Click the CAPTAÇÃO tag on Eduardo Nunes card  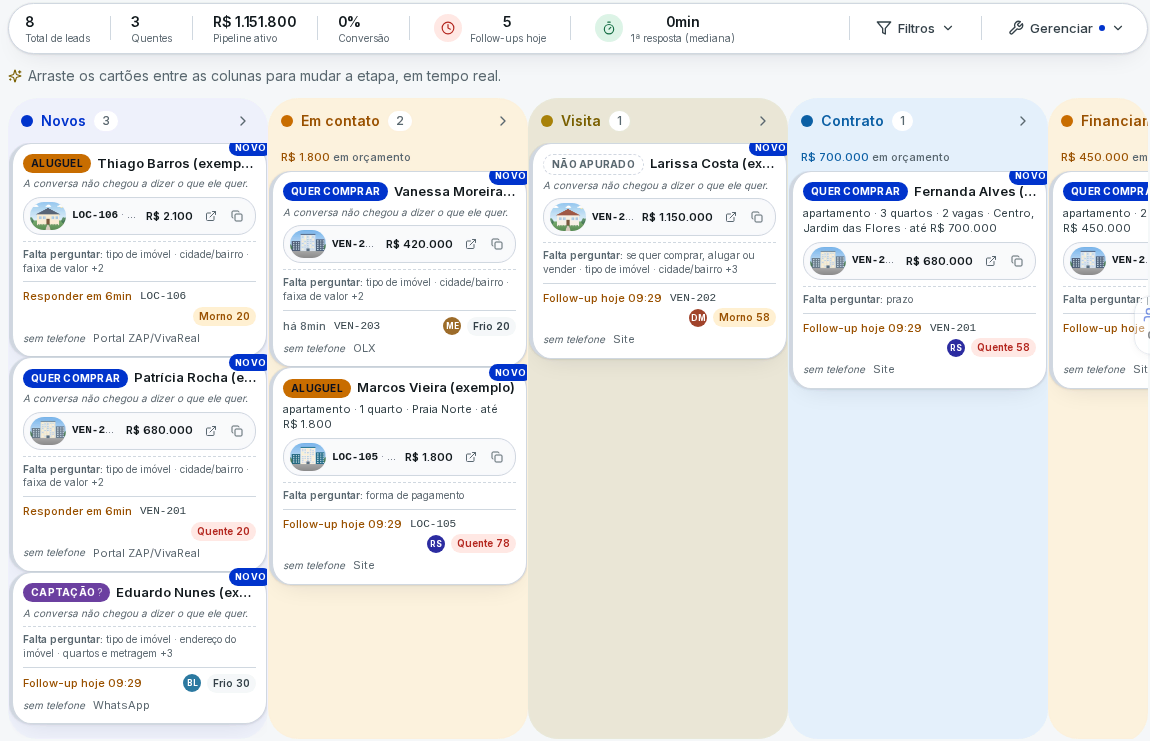66,592
